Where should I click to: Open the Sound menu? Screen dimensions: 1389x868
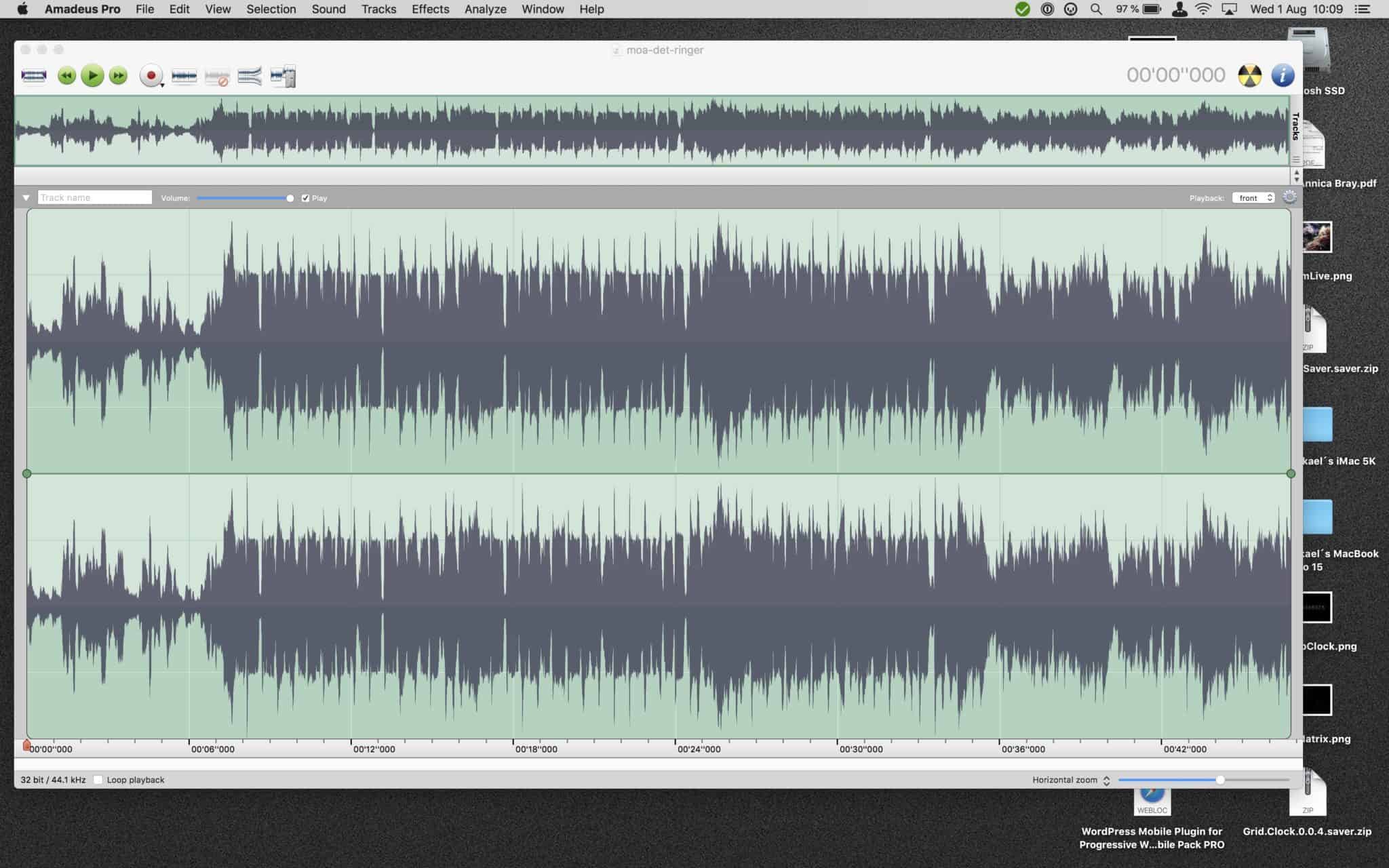[328, 9]
